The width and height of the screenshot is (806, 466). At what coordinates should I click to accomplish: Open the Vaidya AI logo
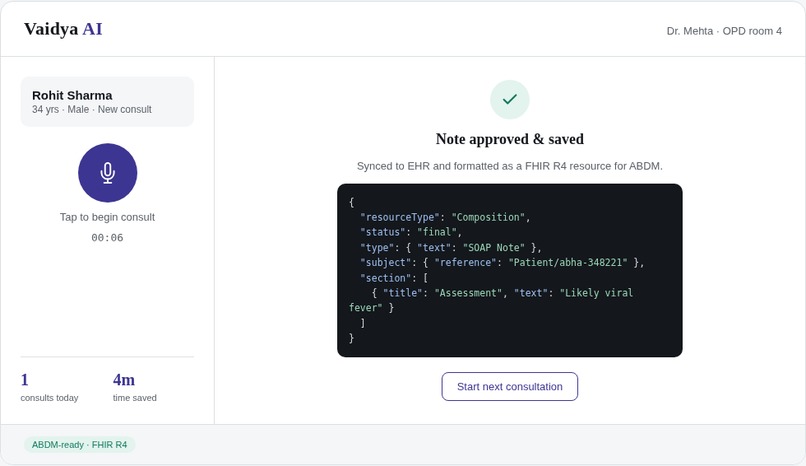coord(63,29)
